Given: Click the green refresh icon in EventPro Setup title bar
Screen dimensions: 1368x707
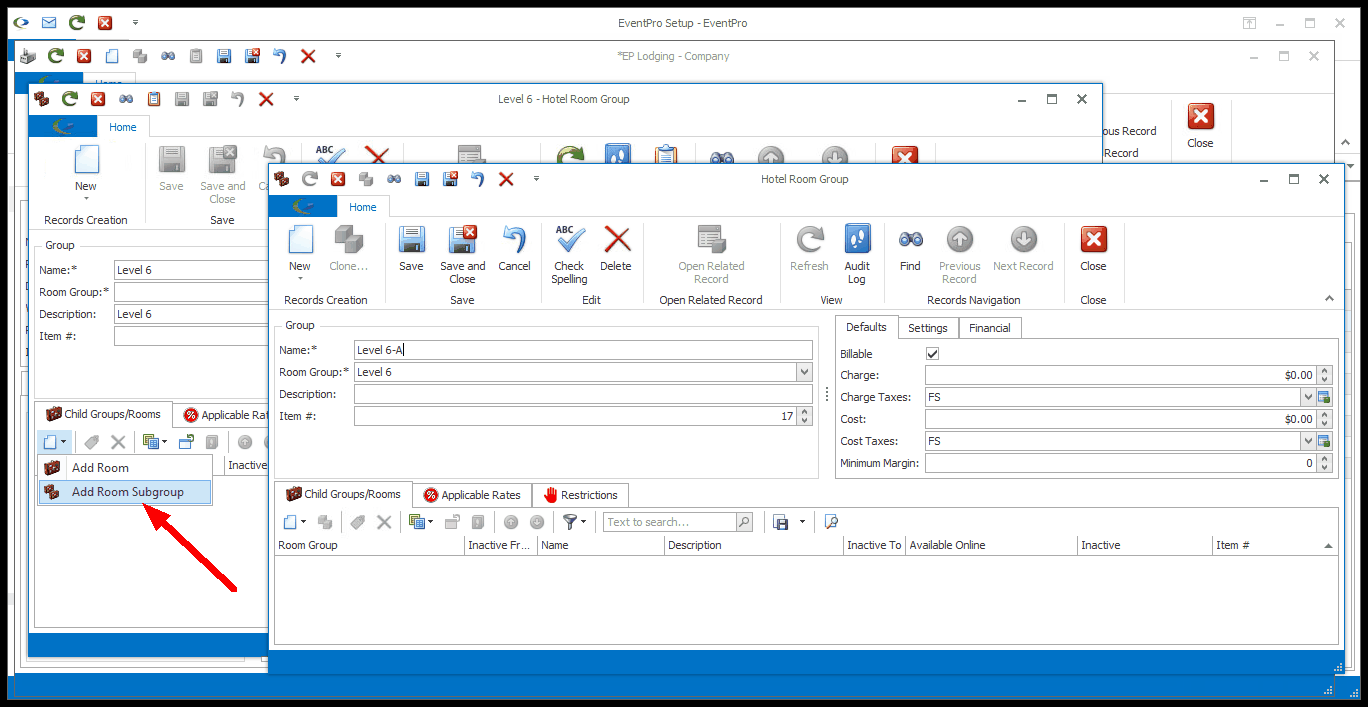Looking at the screenshot, I should point(77,23).
